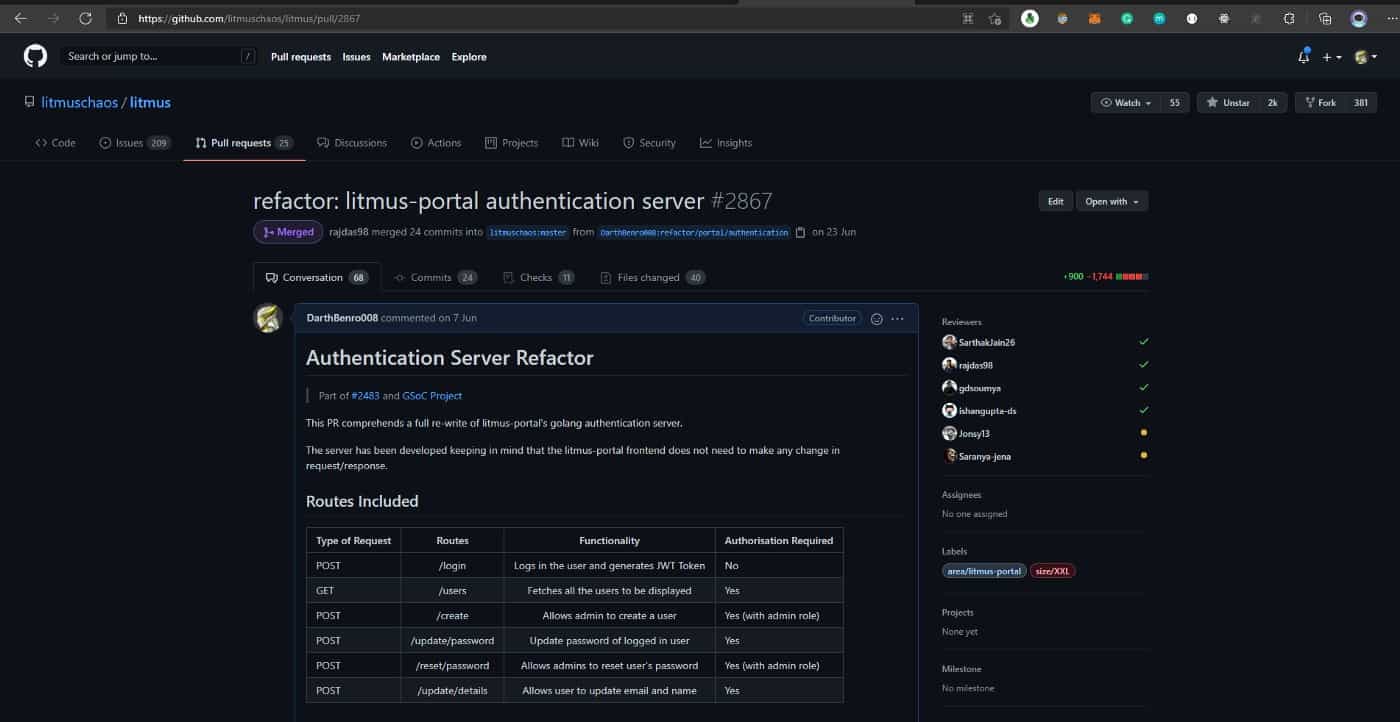
Task: Click the extensions puzzle icon in toolbar
Action: click(1289, 18)
